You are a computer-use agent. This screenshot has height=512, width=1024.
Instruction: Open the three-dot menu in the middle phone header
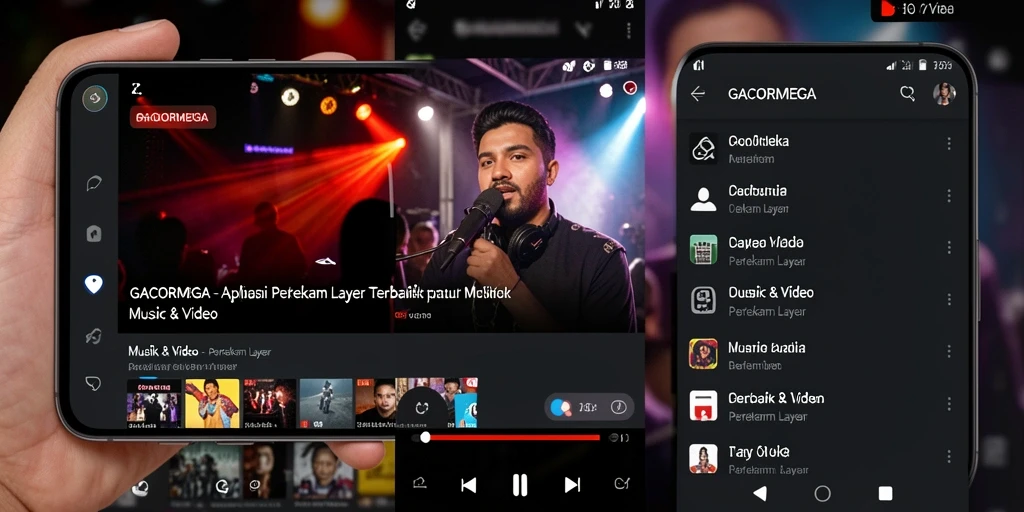(x=628, y=29)
